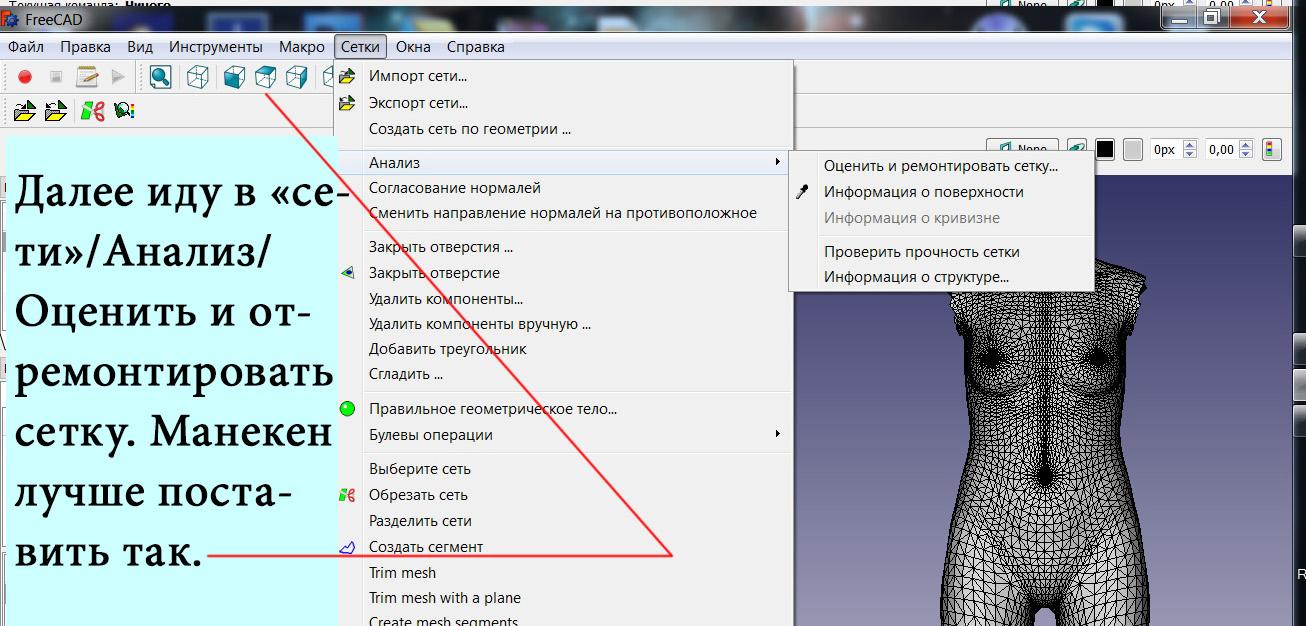
Task: Open the light gray color swatch
Action: [x=1133, y=150]
